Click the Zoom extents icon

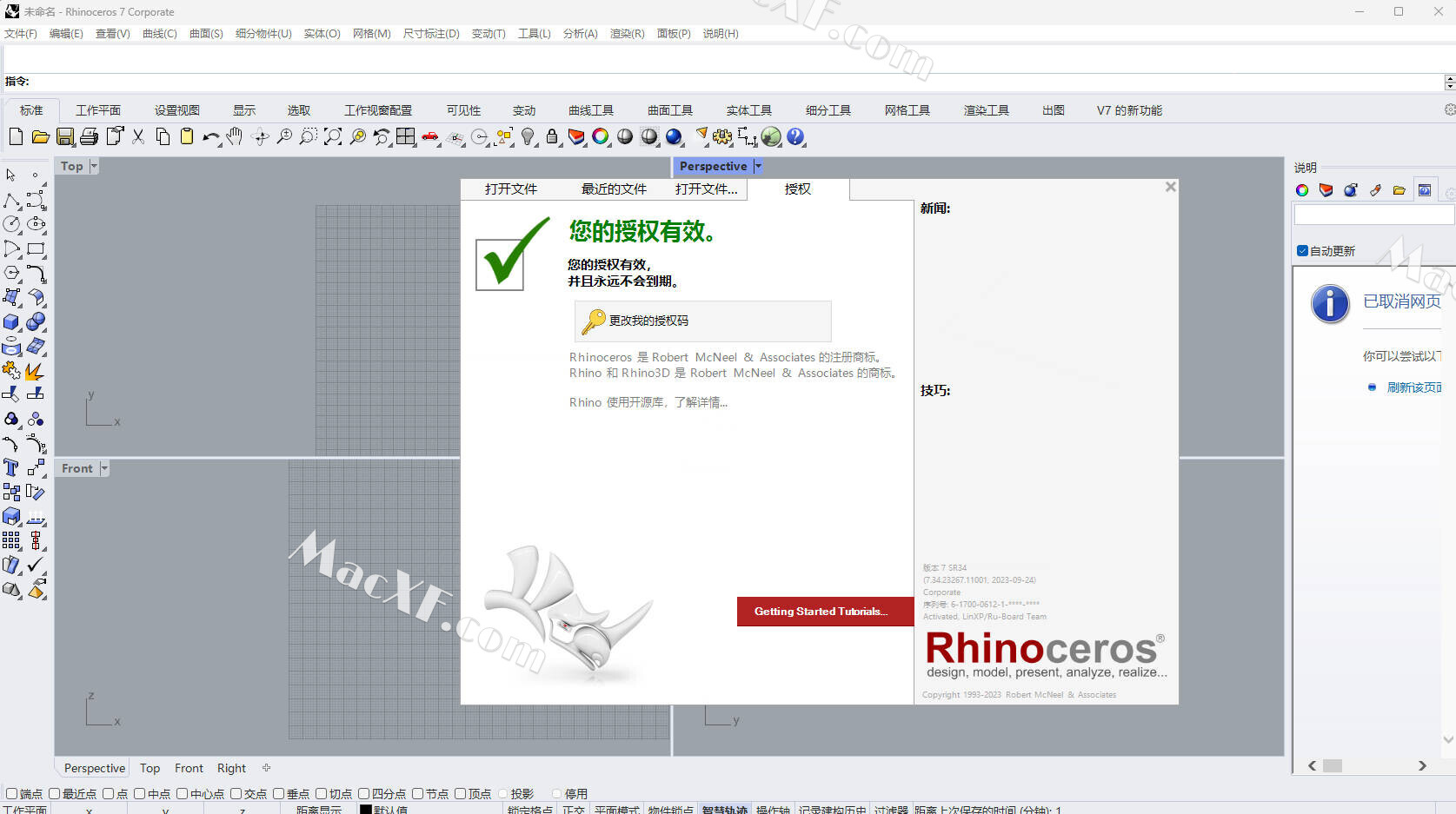tap(333, 136)
